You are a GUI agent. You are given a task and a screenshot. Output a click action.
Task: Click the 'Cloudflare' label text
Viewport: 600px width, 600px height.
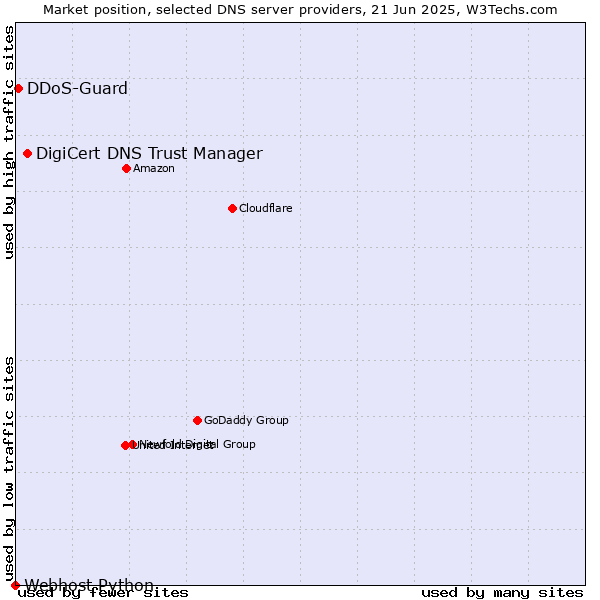pos(266,208)
